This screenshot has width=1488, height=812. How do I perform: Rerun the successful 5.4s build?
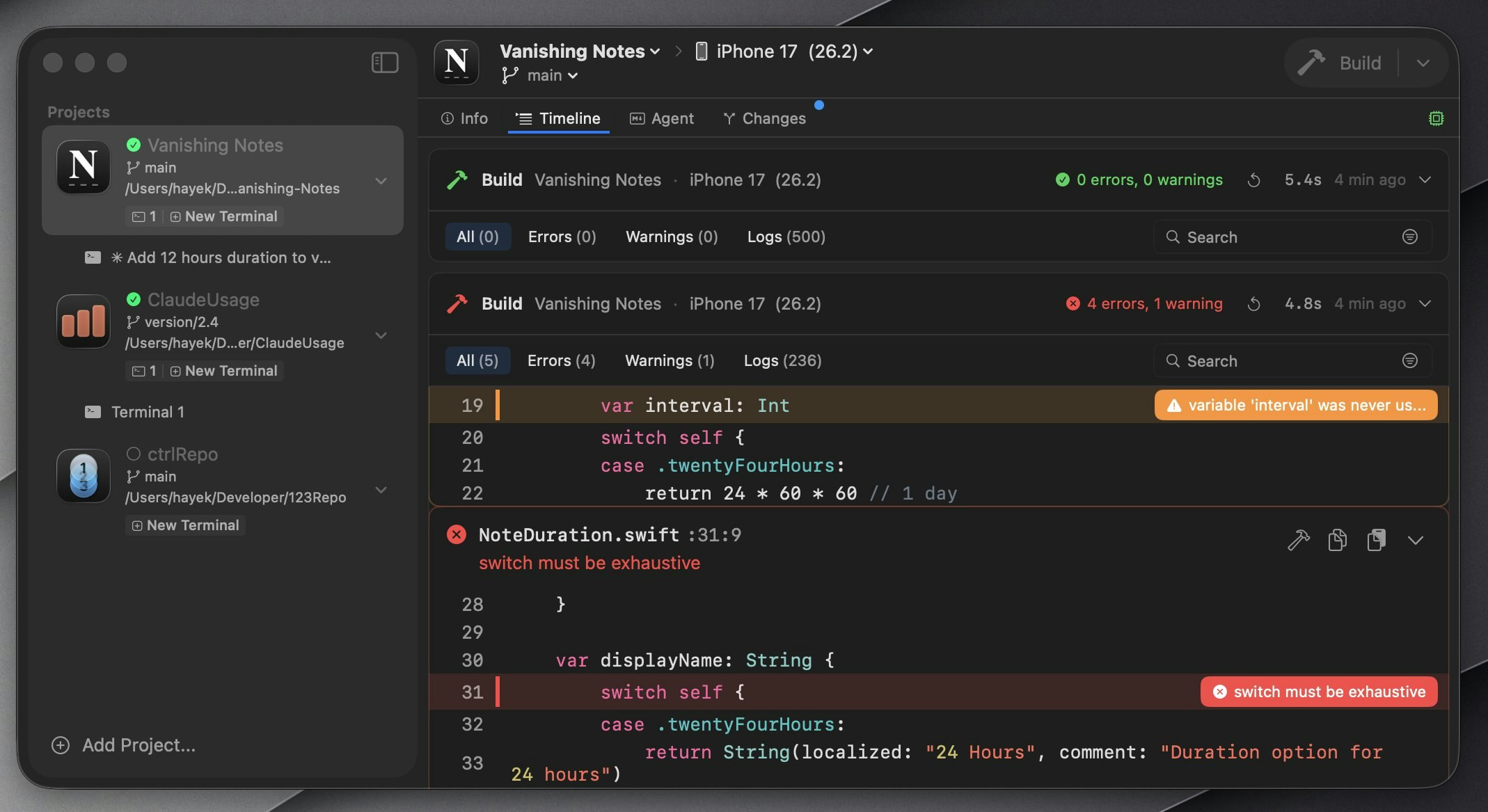pos(1253,180)
